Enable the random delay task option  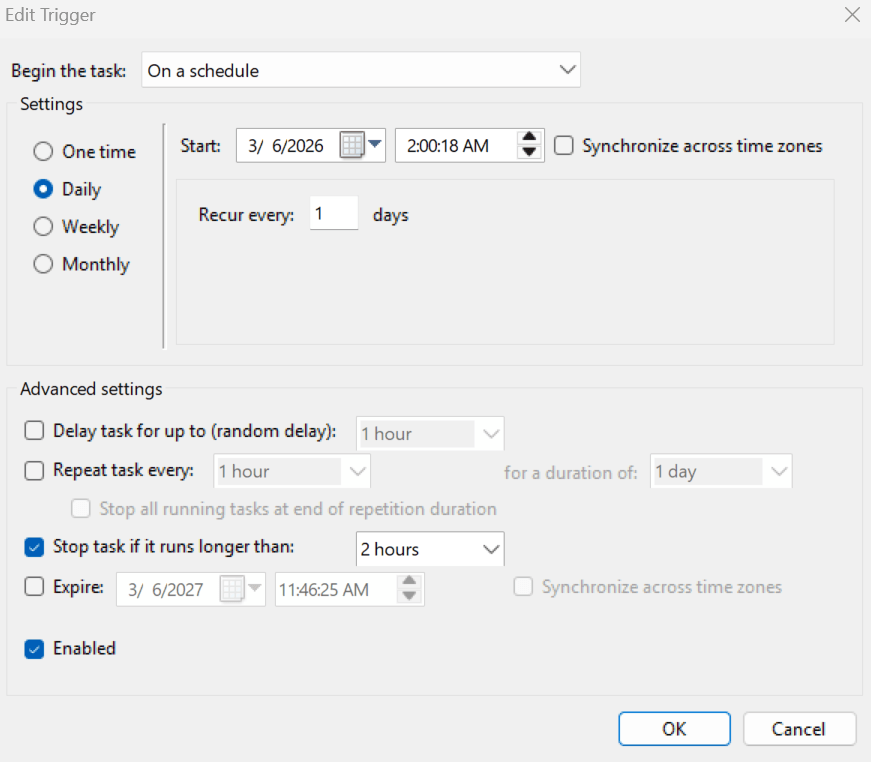click(34, 433)
